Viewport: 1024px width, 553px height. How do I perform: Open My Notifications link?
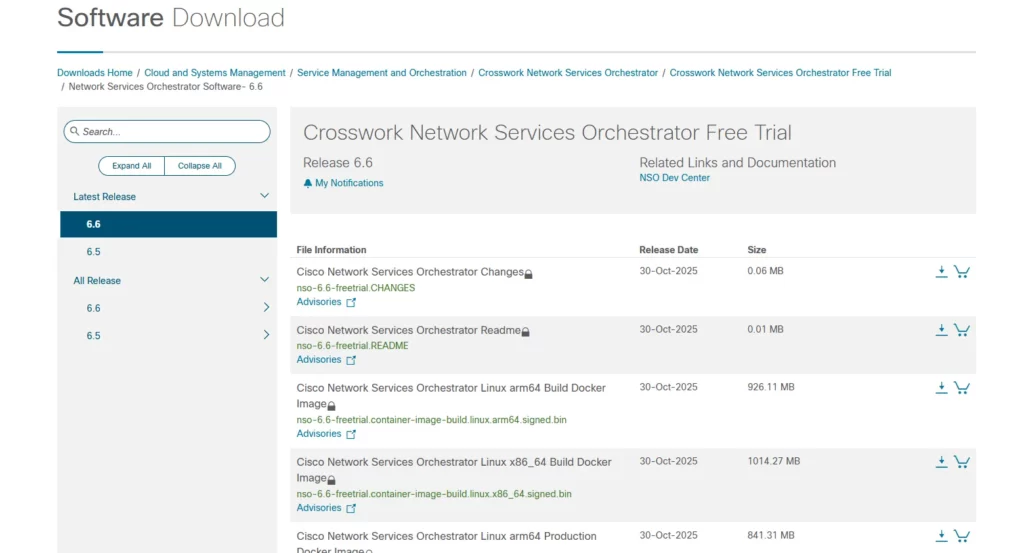coord(349,183)
